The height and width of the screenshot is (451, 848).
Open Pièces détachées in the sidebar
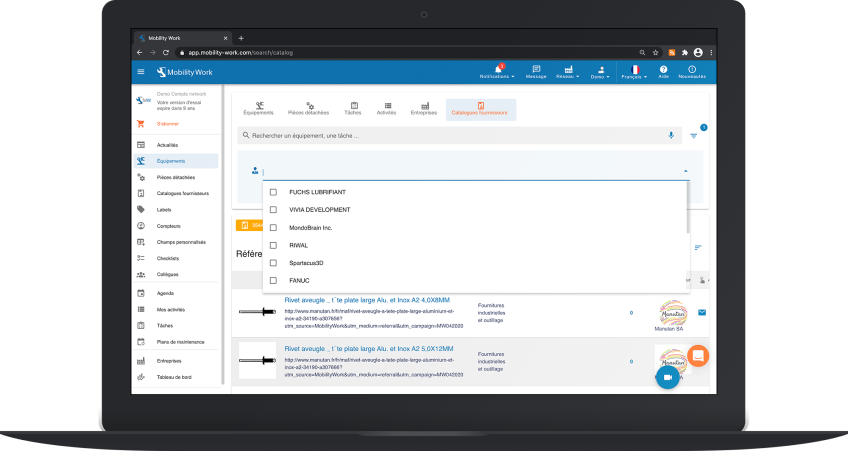point(177,177)
